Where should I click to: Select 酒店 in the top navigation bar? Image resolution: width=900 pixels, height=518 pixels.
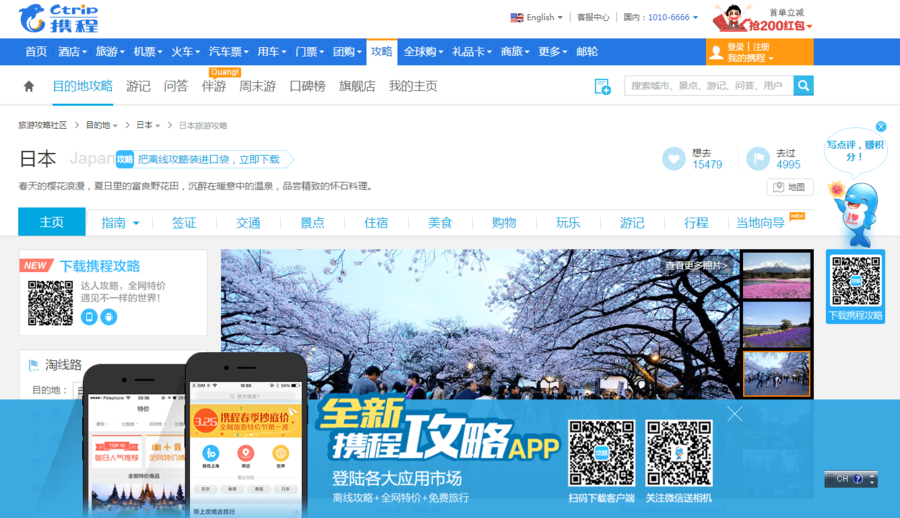71,52
